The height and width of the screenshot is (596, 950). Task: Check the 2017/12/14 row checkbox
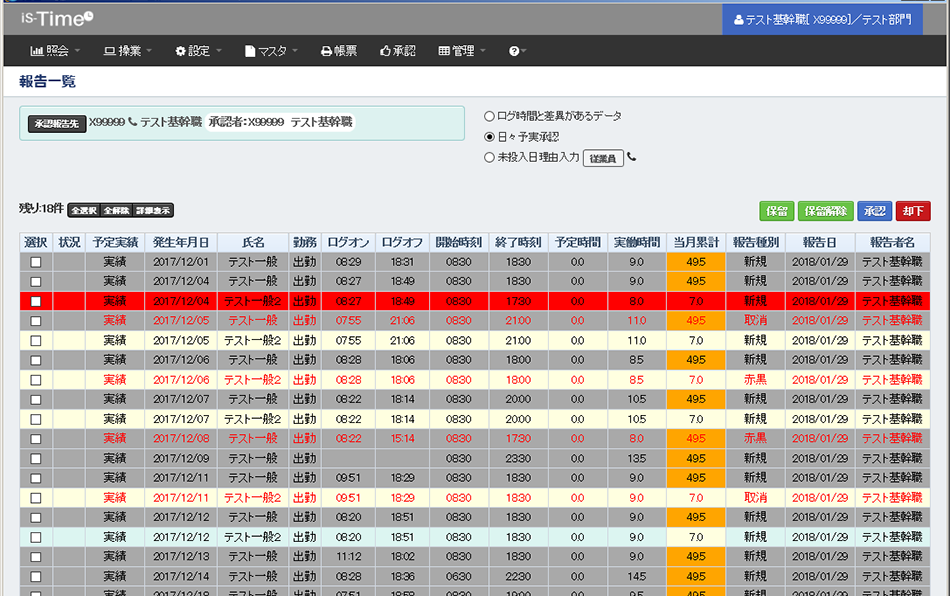click(x=36, y=577)
